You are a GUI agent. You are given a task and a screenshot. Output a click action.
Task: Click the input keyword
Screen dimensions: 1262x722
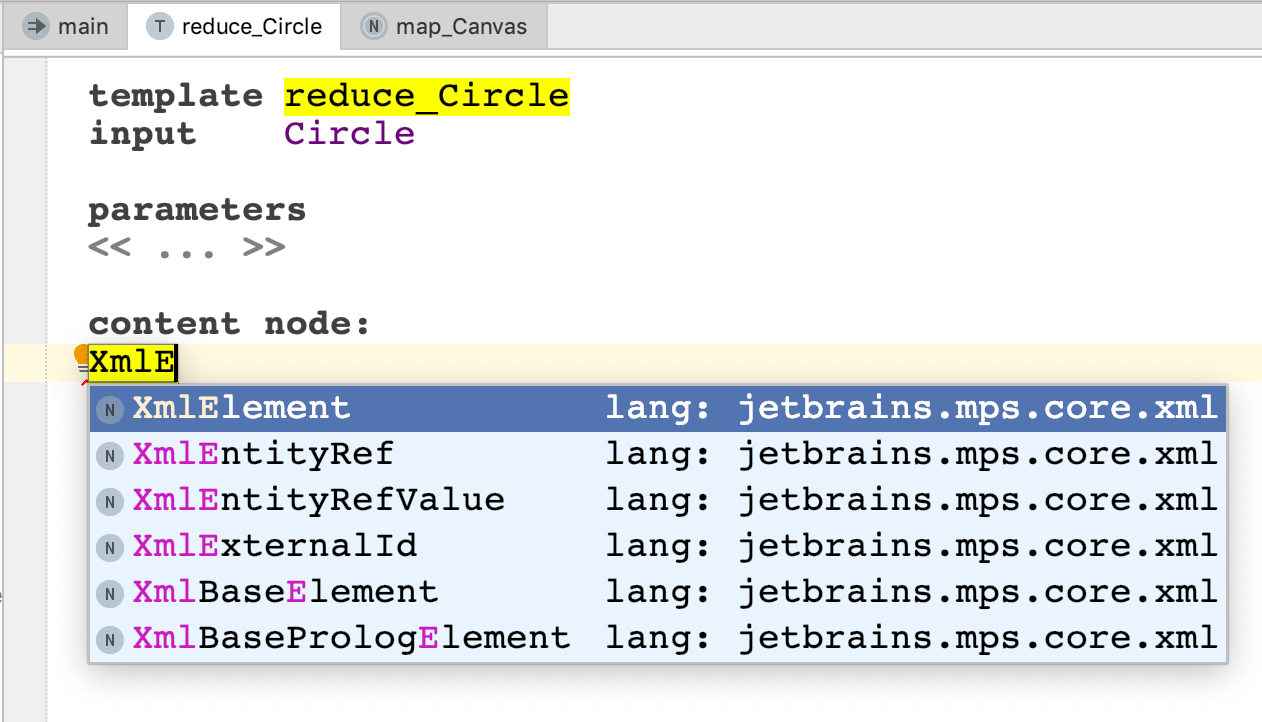tap(142, 134)
